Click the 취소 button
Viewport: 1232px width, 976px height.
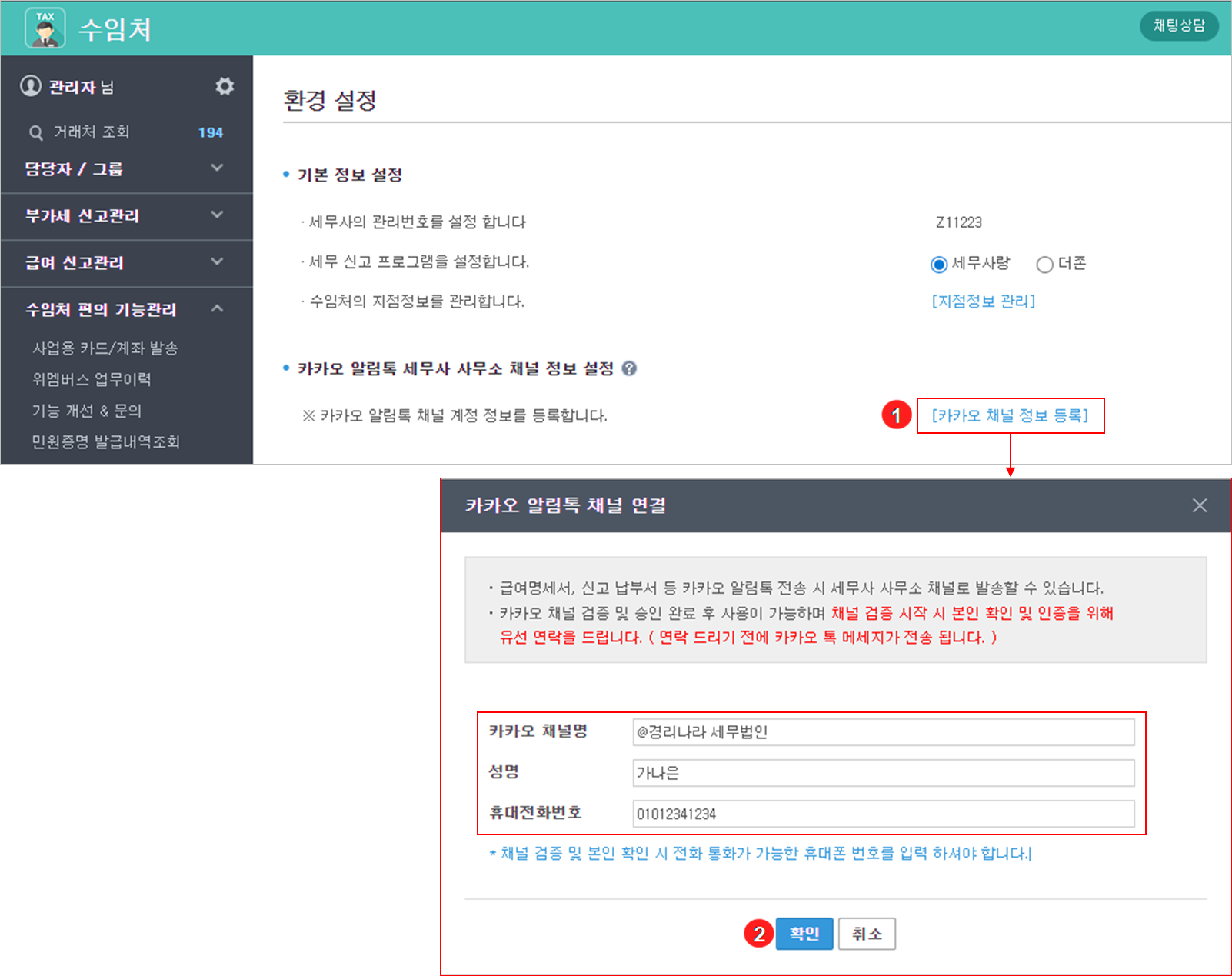click(x=867, y=934)
